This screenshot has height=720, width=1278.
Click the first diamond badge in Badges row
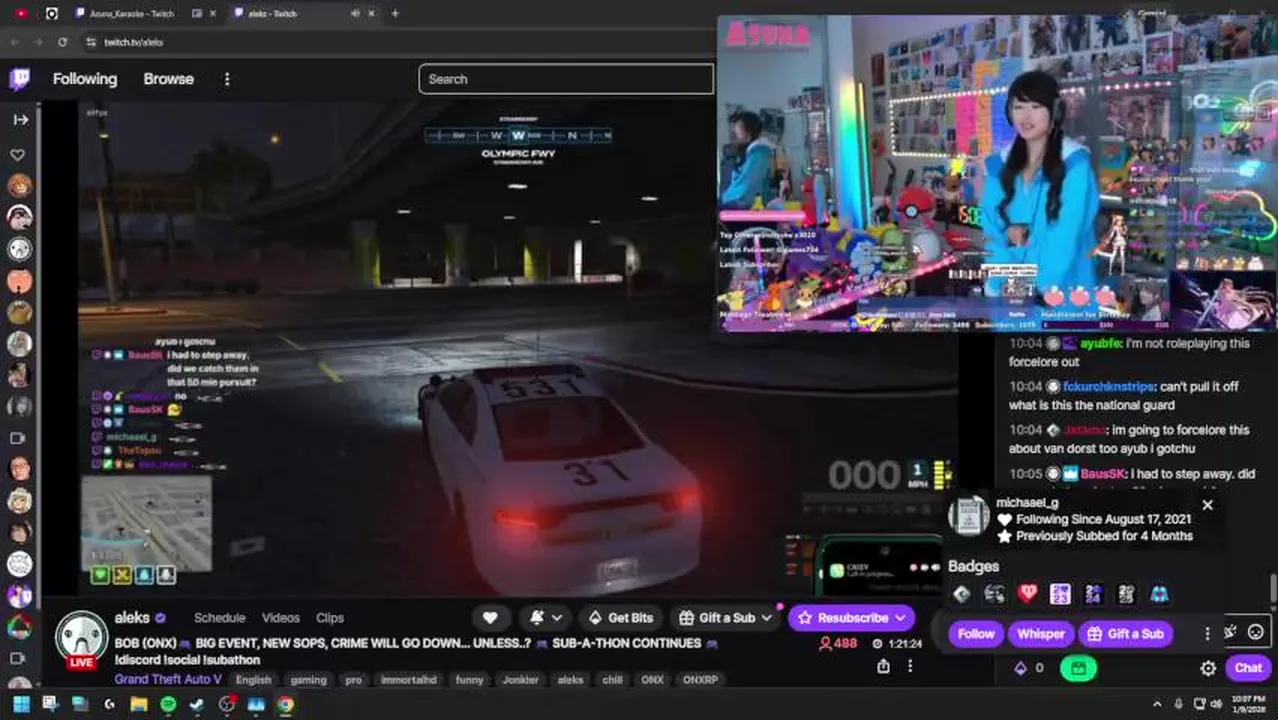coord(961,594)
